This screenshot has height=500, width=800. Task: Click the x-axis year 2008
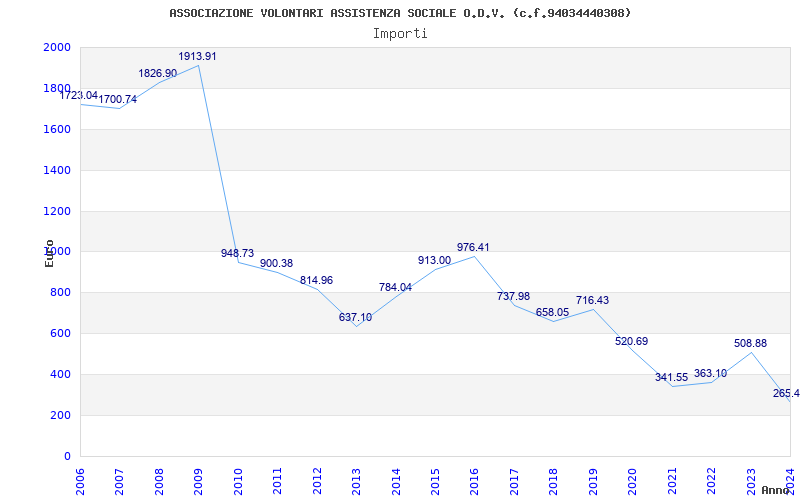(159, 482)
